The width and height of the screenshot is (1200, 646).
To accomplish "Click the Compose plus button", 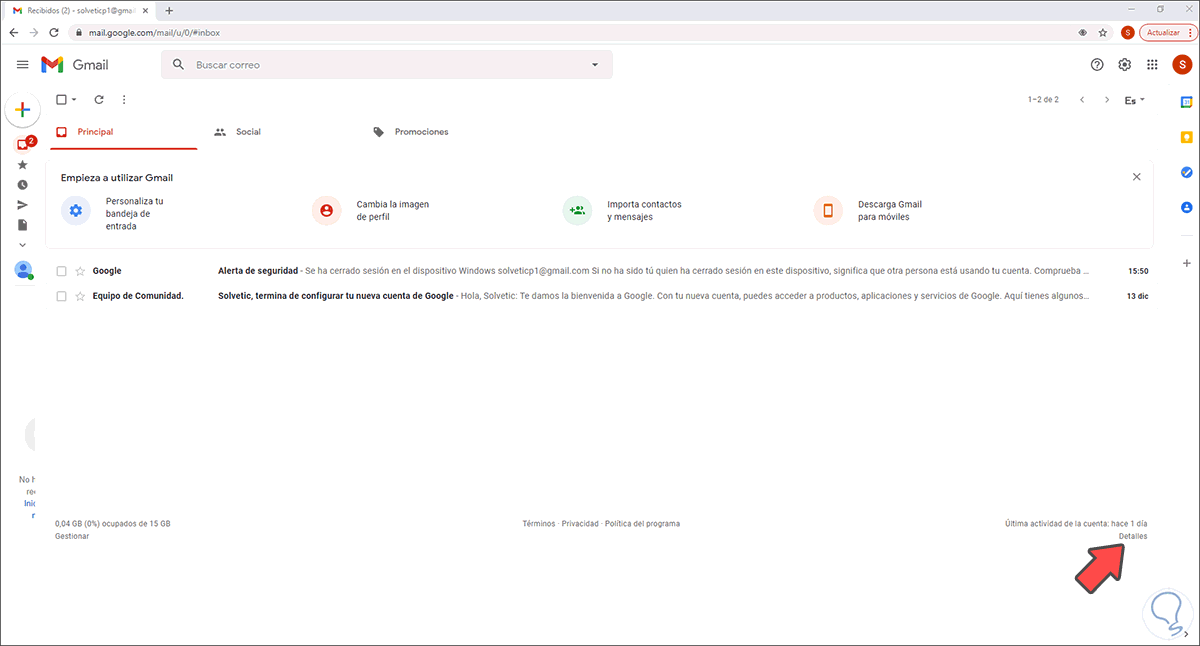I will click(22, 110).
